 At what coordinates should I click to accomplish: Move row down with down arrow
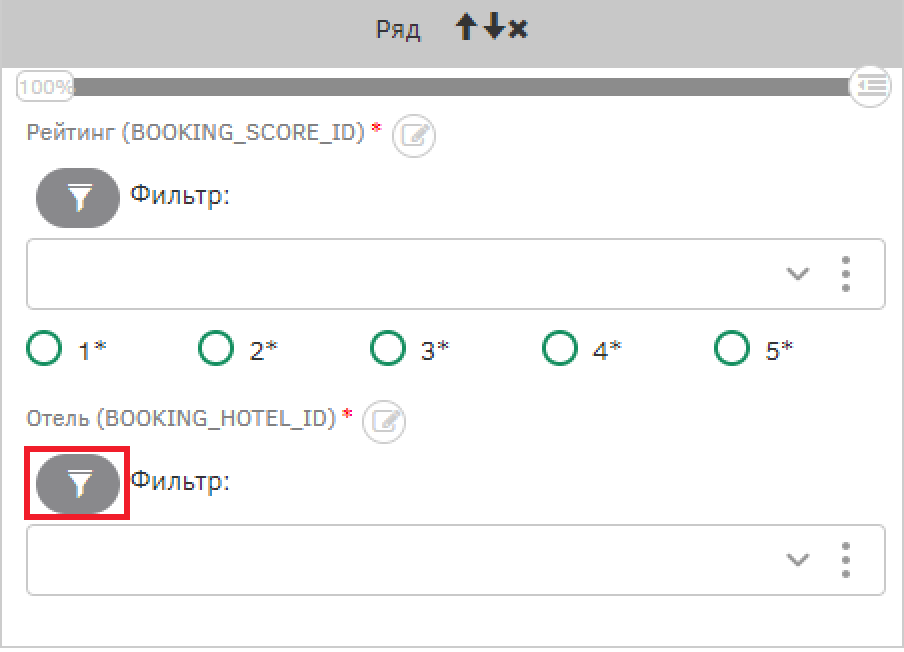coord(494,27)
